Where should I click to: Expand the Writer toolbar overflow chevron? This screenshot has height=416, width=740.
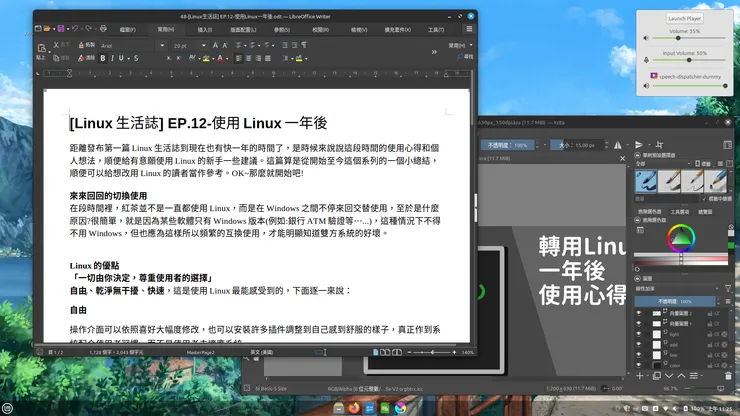click(x=434, y=52)
